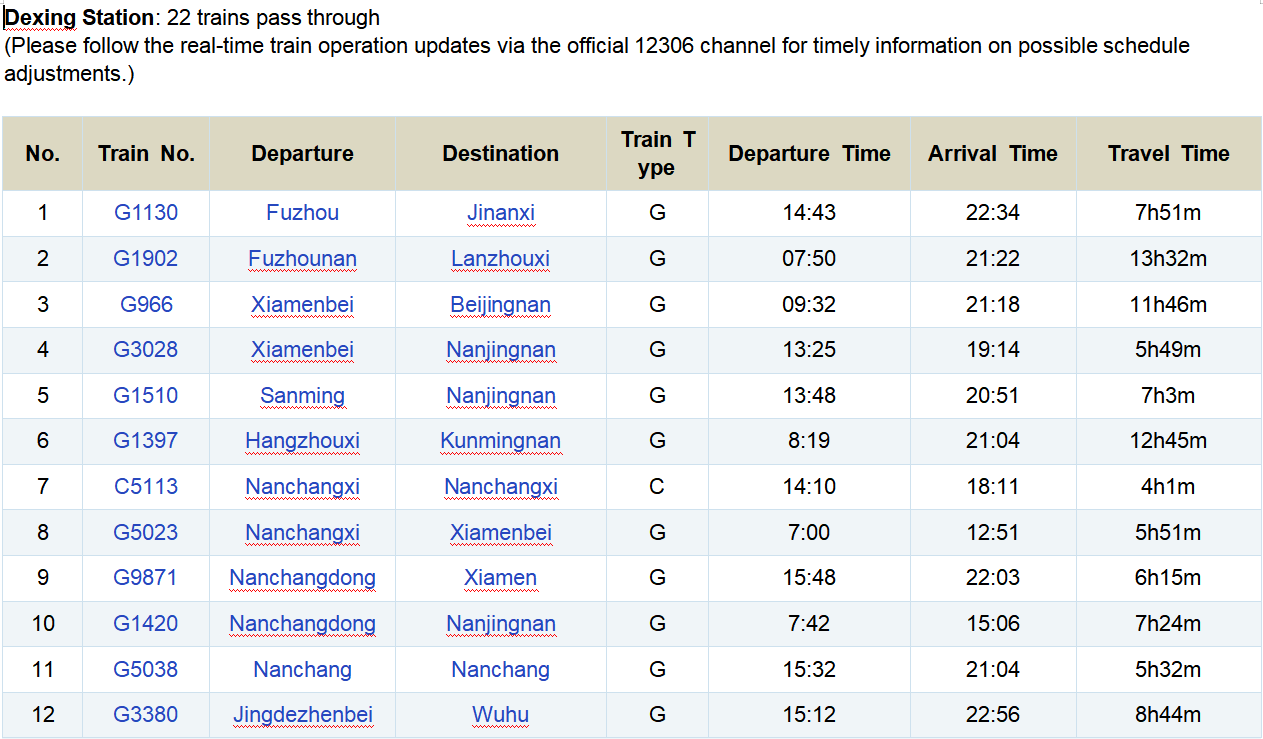
Task: Click departure station Fuzhounan in row 2
Action: point(302,258)
